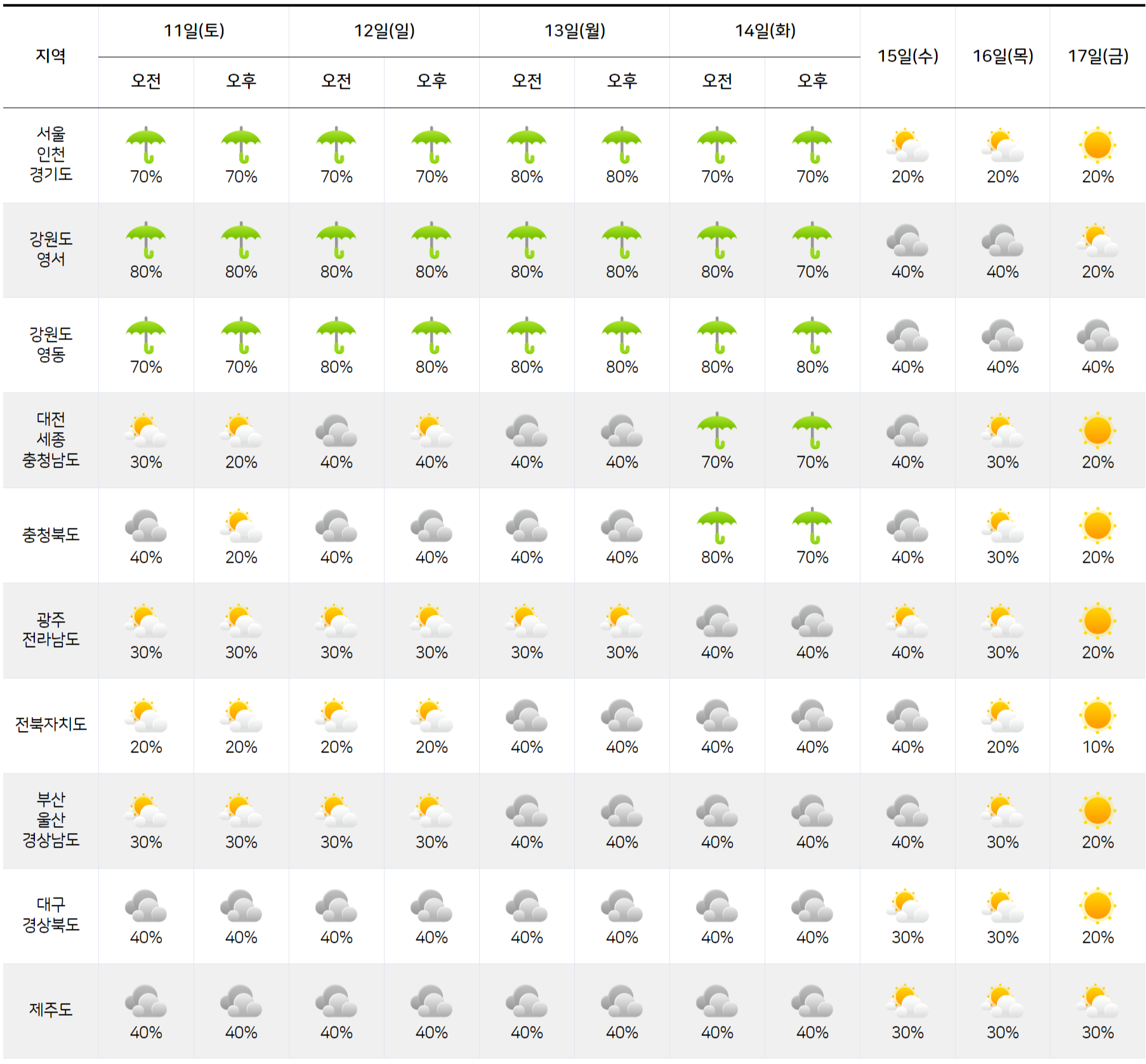Click 오전 subheader under 11일(토)
The width and height of the screenshot is (1146, 1064).
point(146,81)
